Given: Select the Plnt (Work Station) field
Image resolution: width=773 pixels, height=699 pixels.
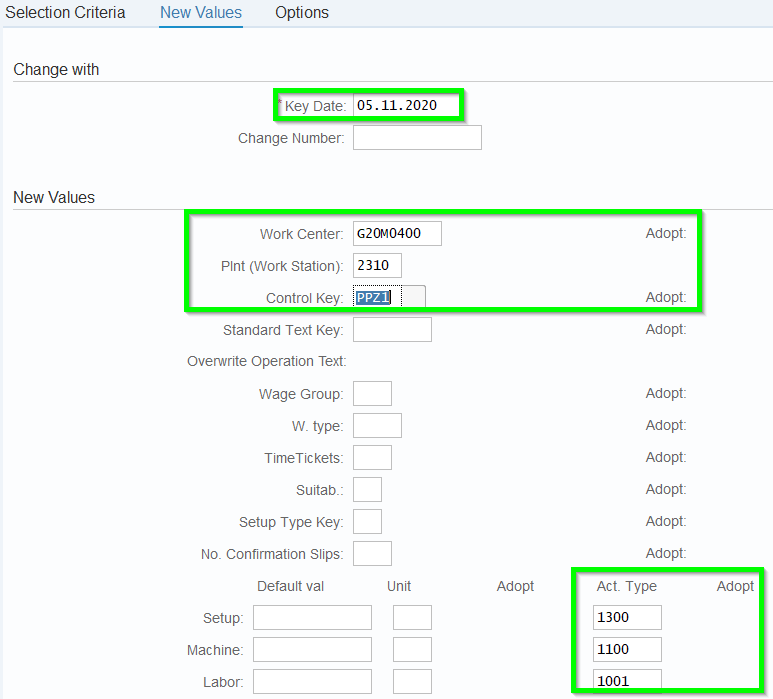Looking at the screenshot, I should click(x=377, y=265).
